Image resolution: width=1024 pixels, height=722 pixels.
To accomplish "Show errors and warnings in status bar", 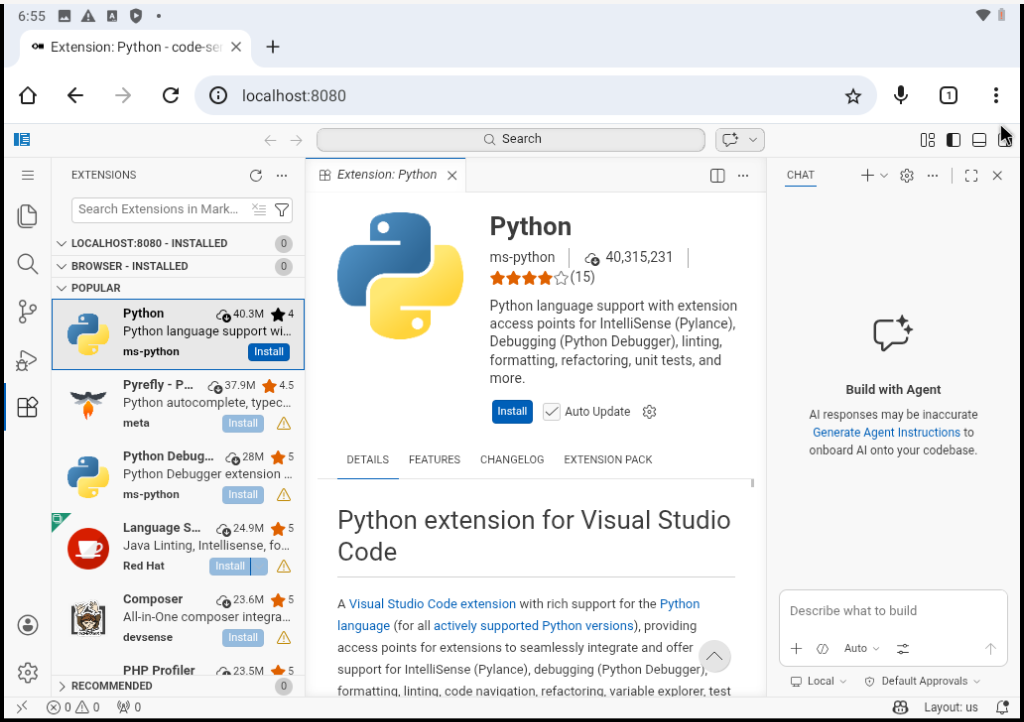I will point(73,707).
